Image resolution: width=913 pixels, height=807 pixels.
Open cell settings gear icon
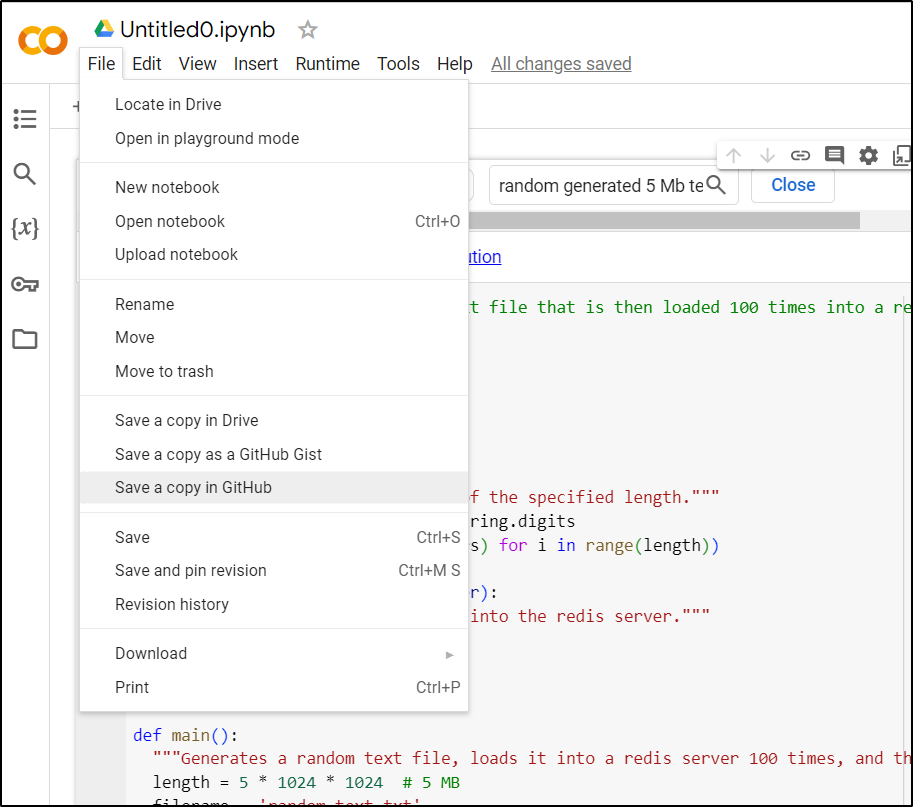pyautogui.click(x=868, y=155)
